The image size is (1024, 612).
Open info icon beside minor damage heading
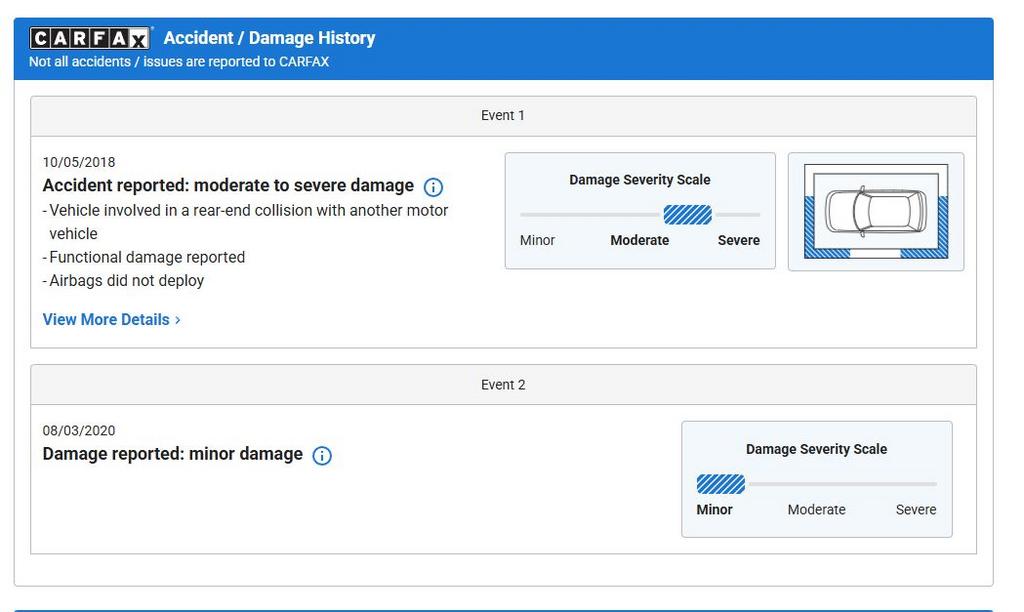322,455
